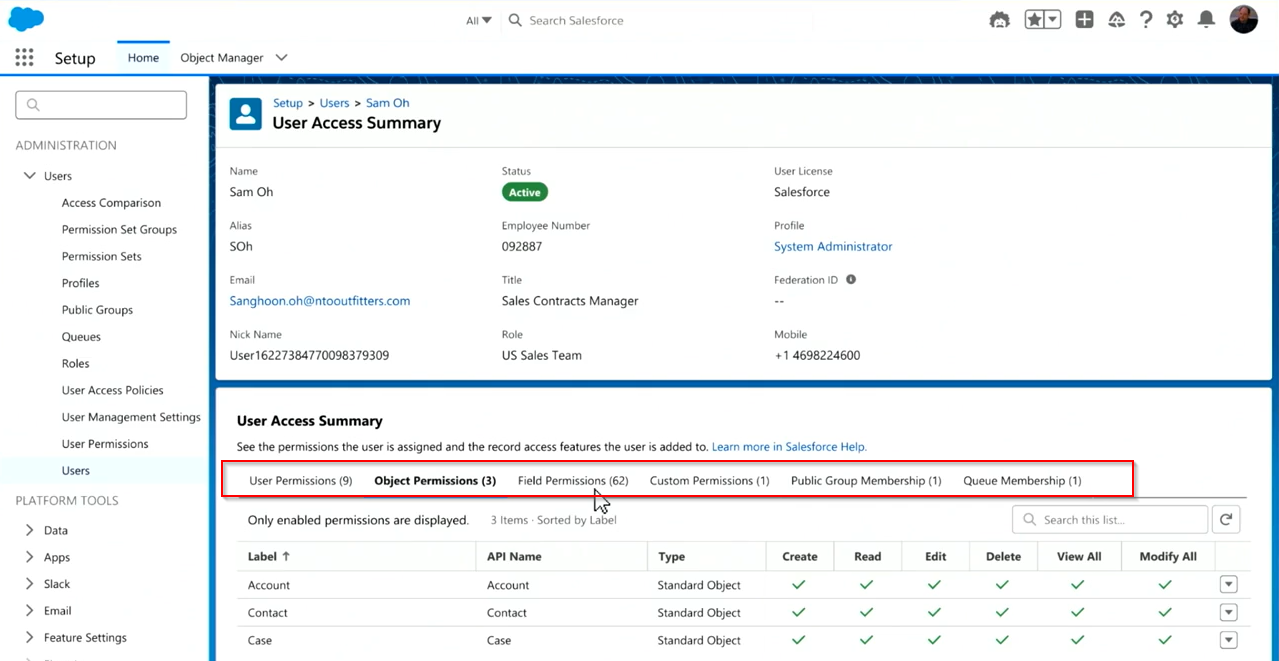Open the Setup gear icon
1279x661 pixels.
[x=1175, y=20]
